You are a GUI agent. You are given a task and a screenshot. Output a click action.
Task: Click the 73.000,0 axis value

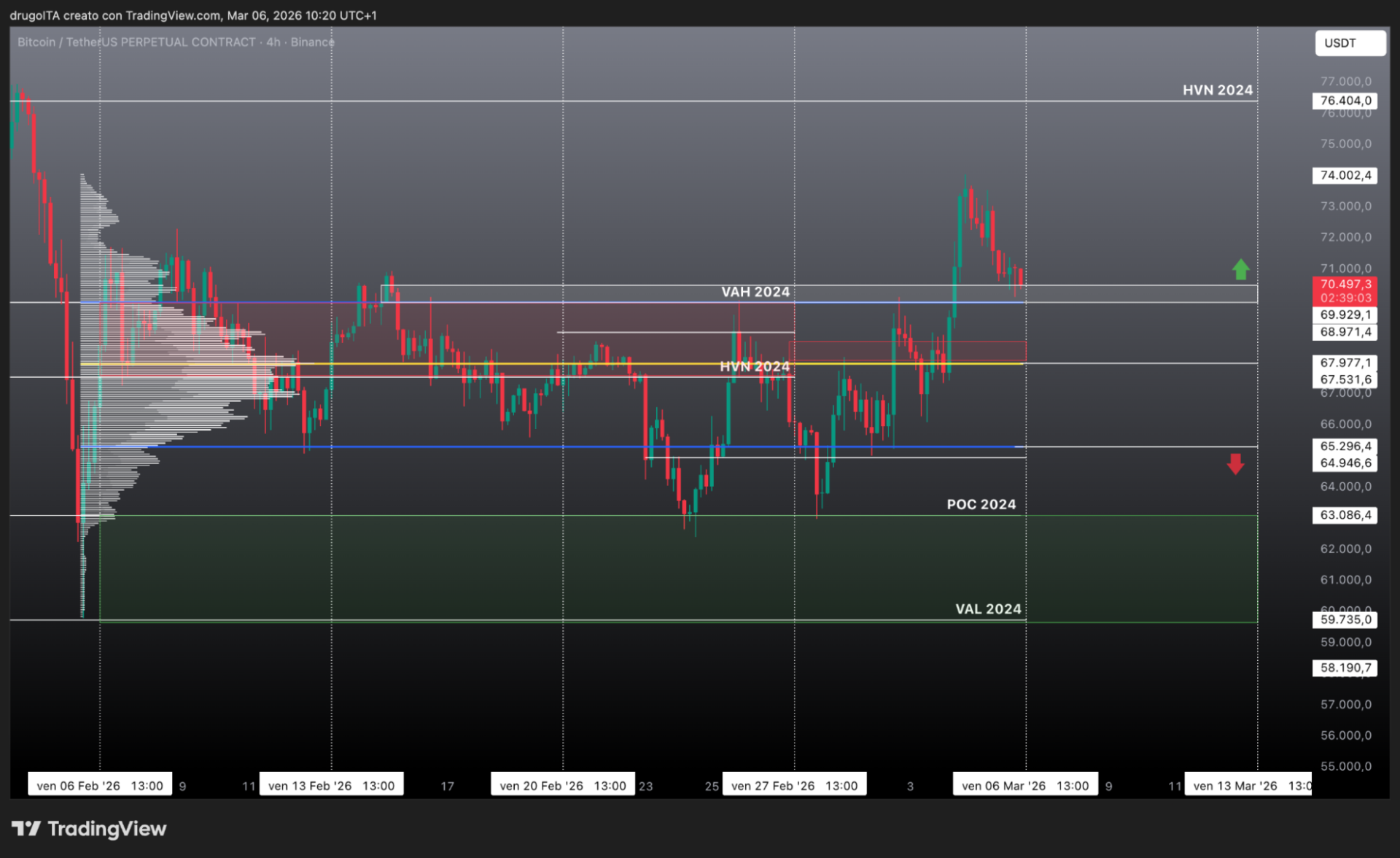click(1346, 206)
